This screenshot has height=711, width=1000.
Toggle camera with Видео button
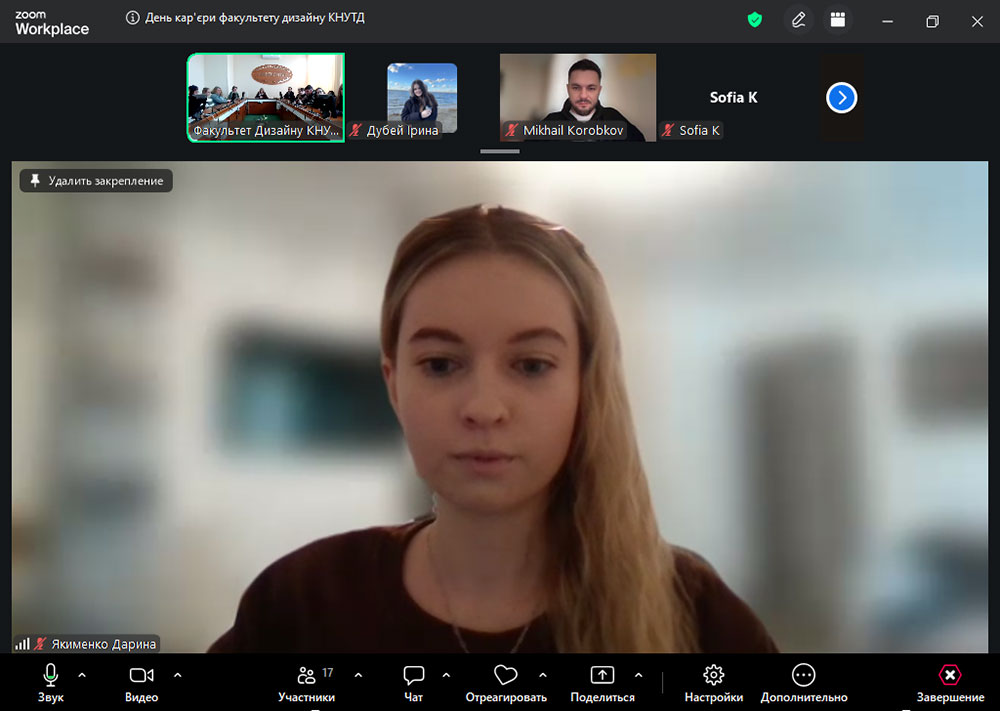click(x=141, y=683)
